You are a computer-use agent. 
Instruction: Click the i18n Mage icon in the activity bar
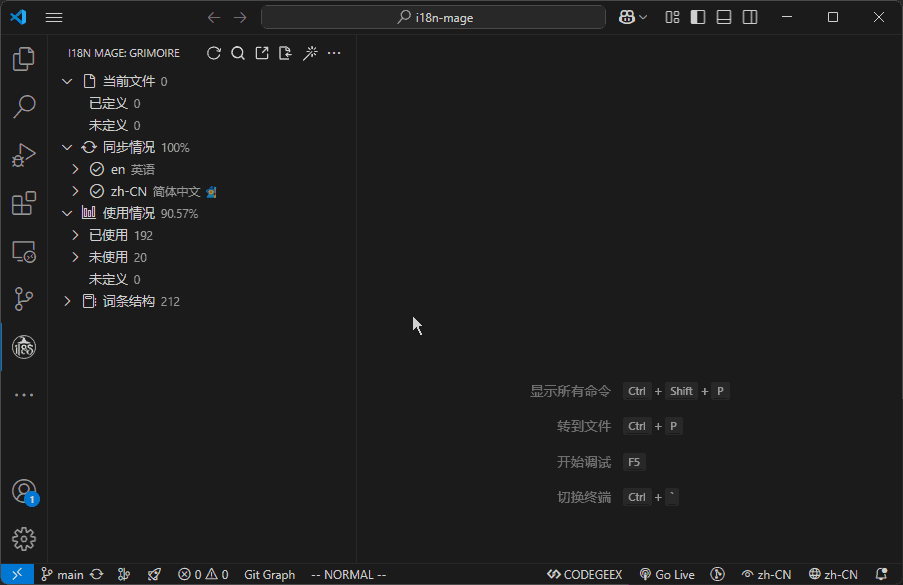(x=24, y=347)
